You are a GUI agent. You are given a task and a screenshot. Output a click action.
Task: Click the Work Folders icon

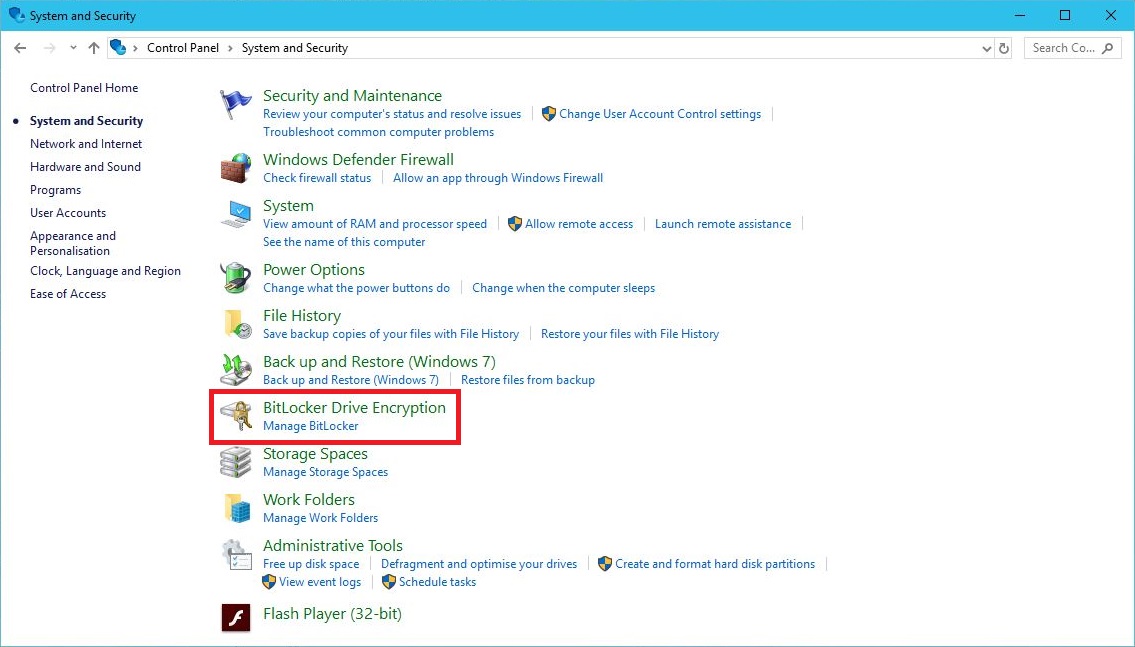click(x=237, y=508)
